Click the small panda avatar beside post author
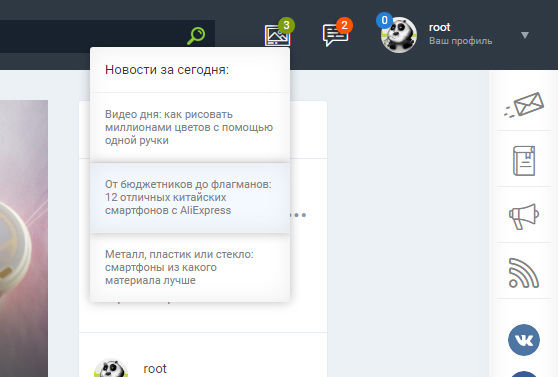Screen dimensions: 558x377 coord(111,368)
